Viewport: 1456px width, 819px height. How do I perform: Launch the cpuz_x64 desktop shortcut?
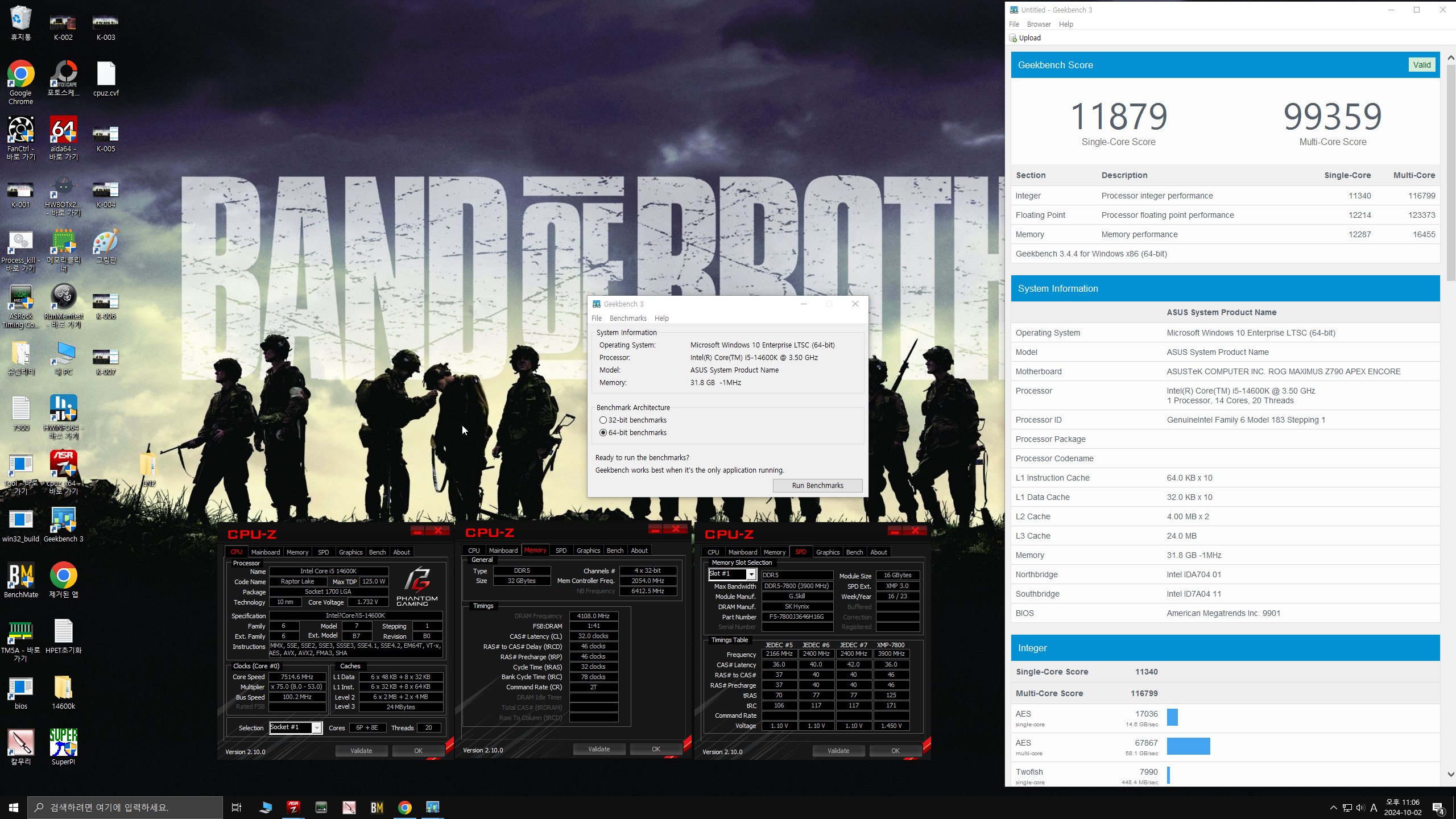(x=63, y=473)
